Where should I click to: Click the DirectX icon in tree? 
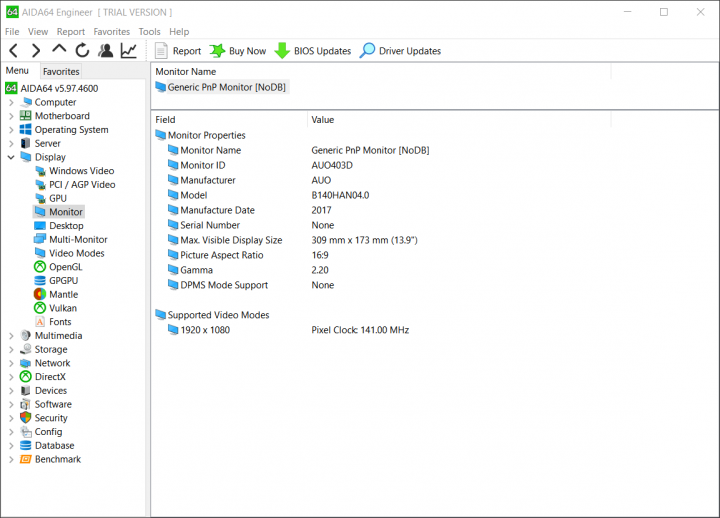(26, 377)
